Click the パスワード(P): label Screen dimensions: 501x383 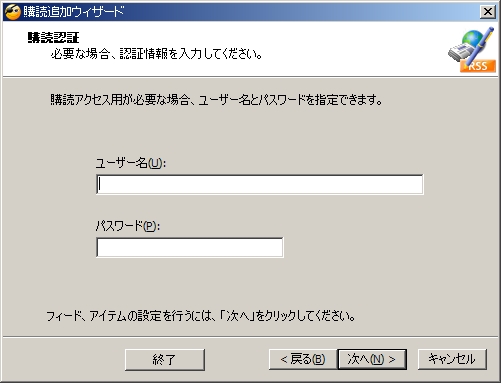[x=128, y=226]
